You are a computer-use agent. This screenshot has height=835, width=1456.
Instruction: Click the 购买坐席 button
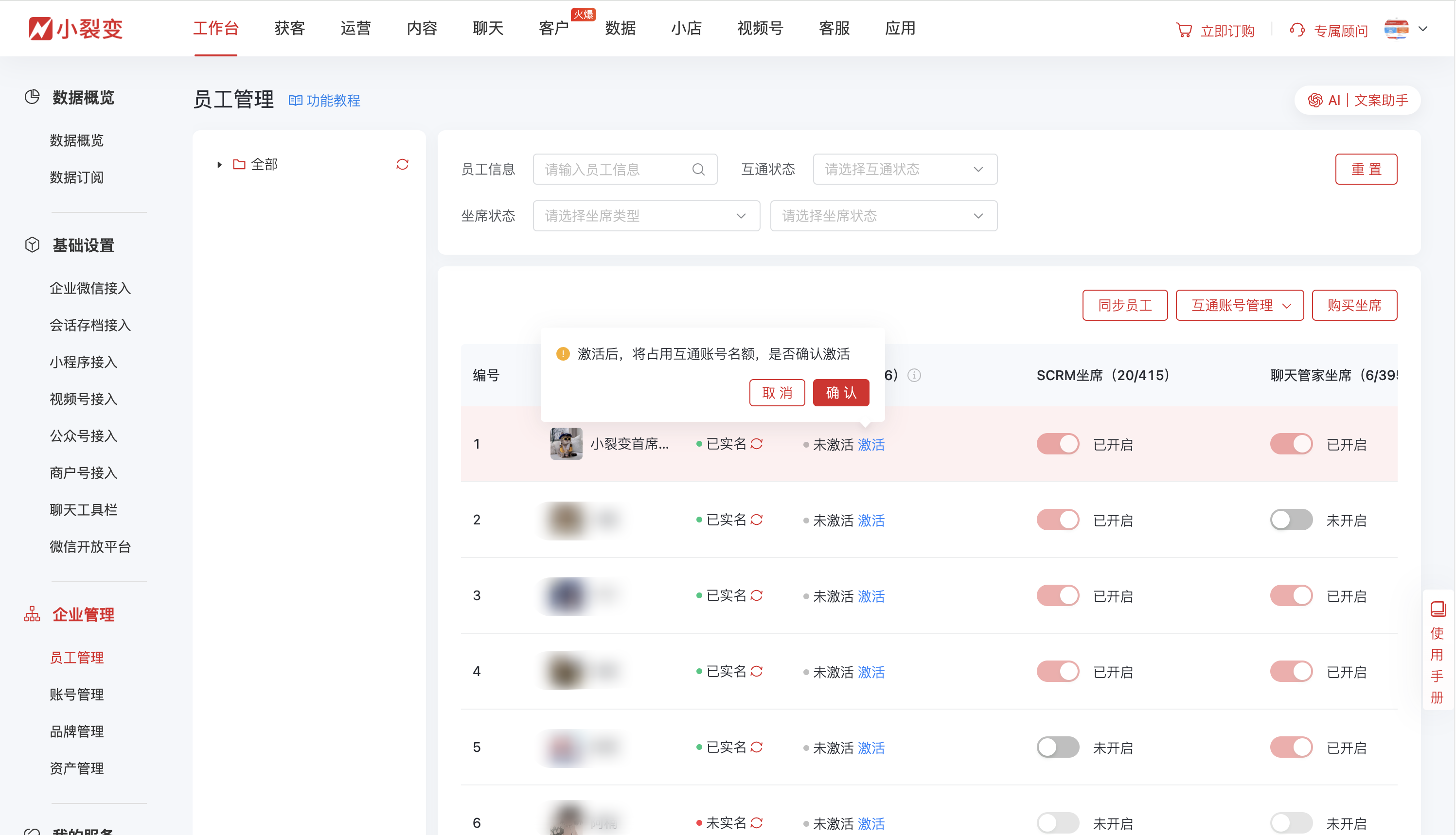(1354, 305)
